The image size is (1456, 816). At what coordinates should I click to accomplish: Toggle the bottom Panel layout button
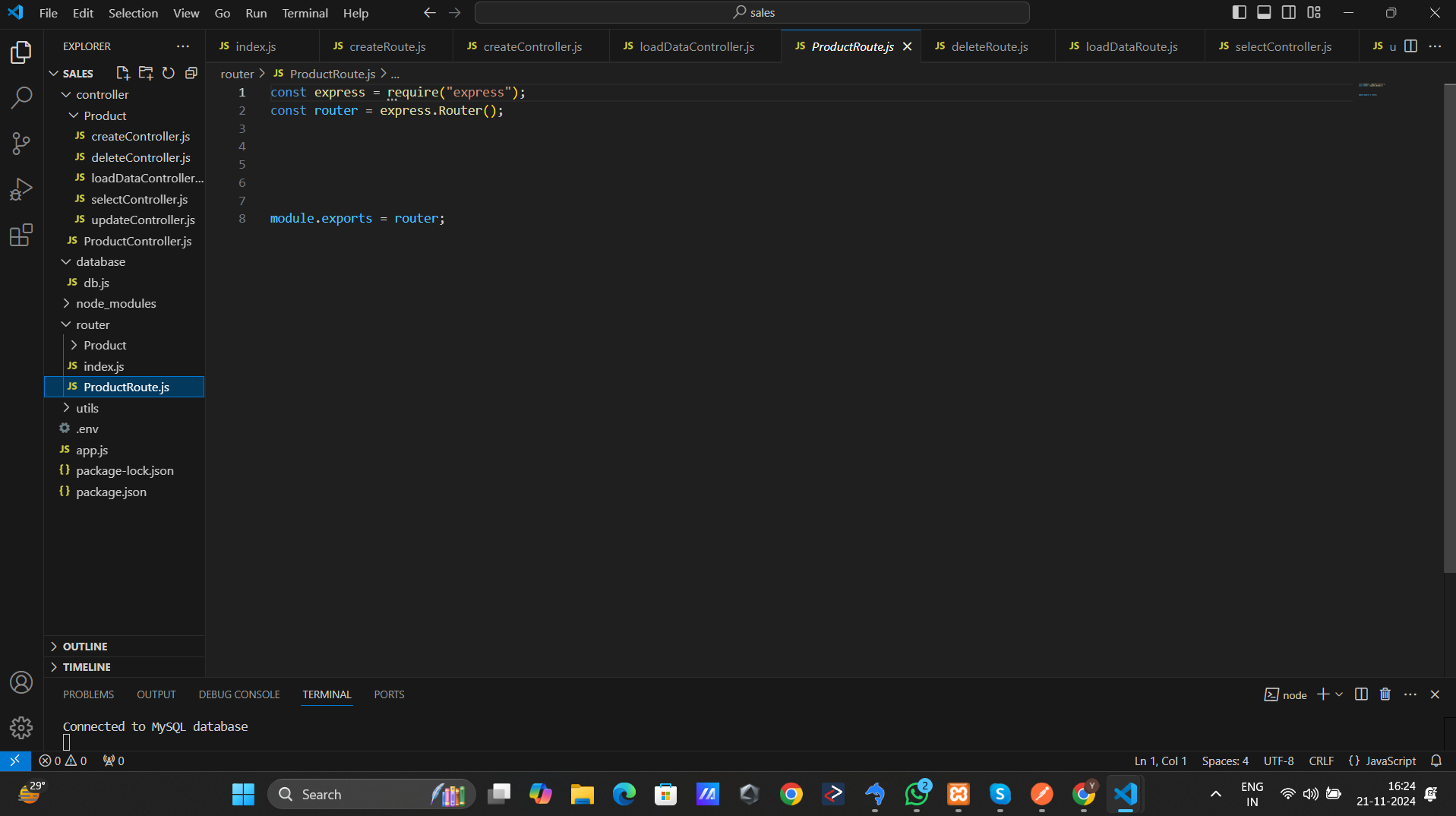[1264, 12]
